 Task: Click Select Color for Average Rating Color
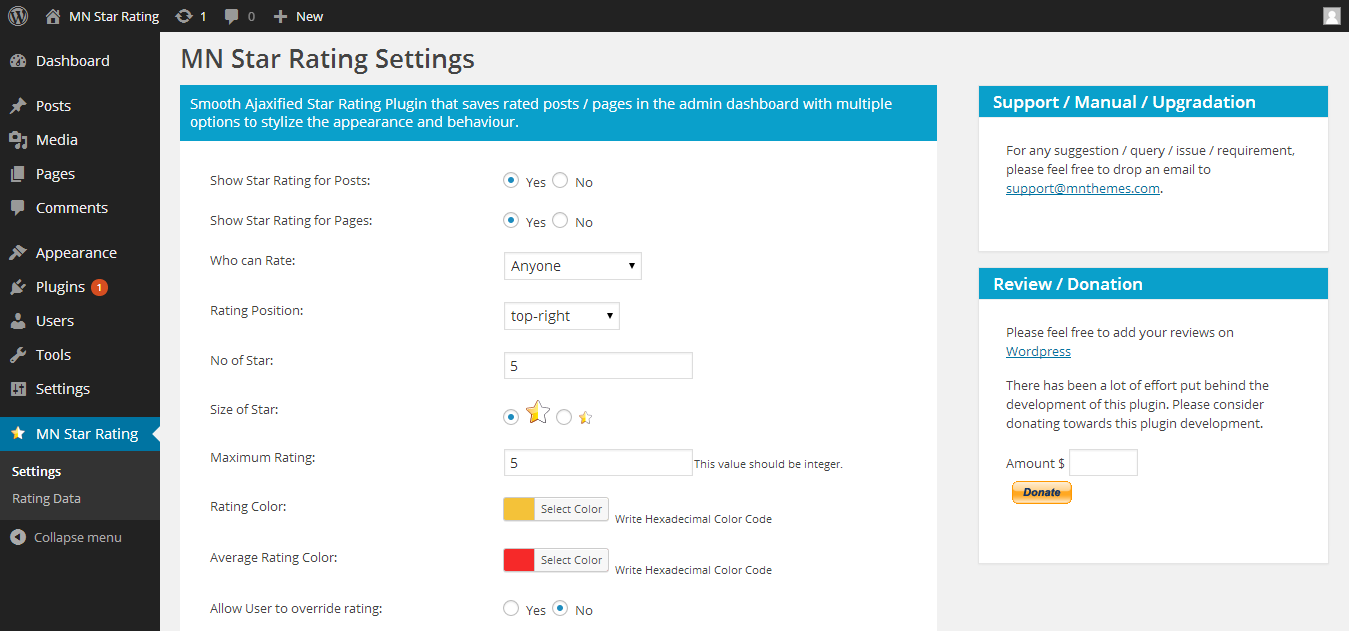click(571, 560)
